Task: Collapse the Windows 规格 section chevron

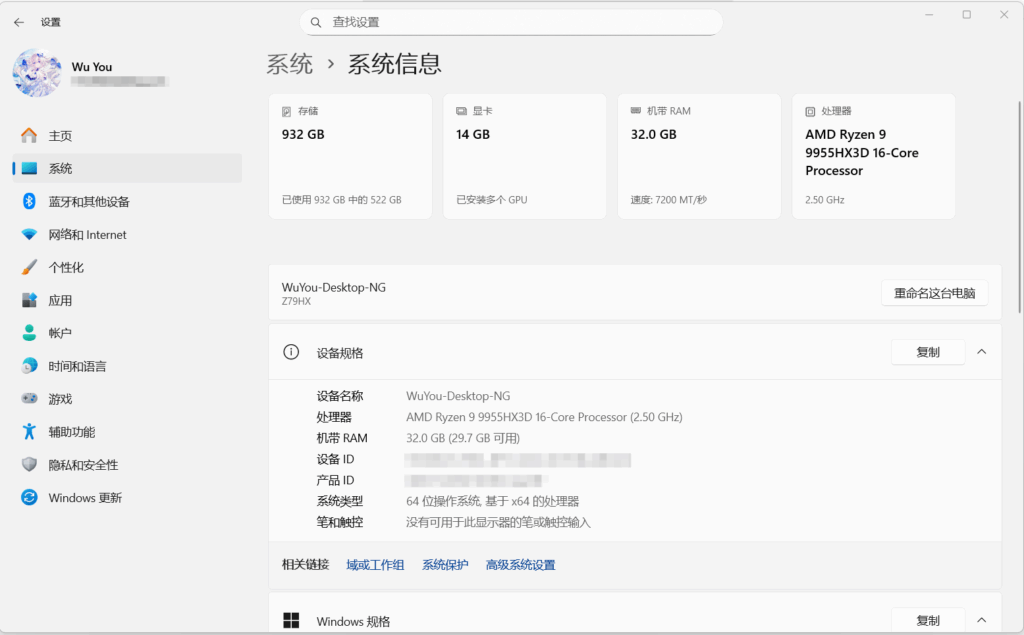Action: click(981, 621)
